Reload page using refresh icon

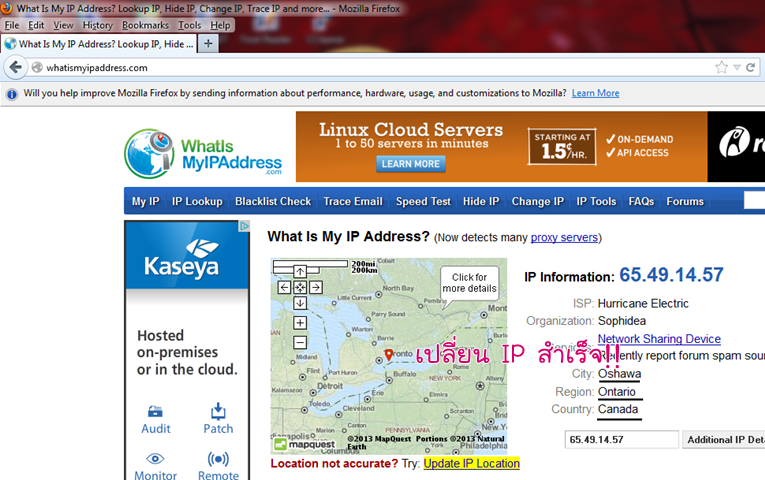(x=751, y=67)
